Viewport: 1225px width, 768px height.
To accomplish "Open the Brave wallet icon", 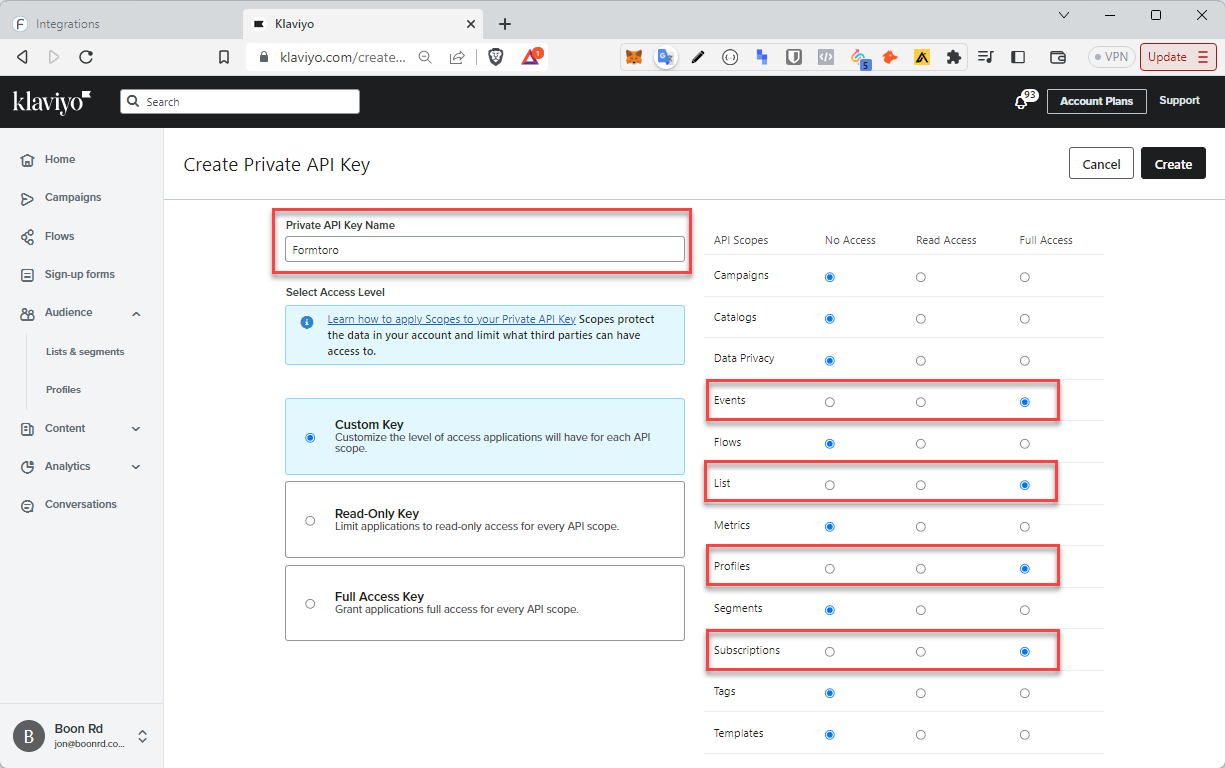I will 1058,57.
